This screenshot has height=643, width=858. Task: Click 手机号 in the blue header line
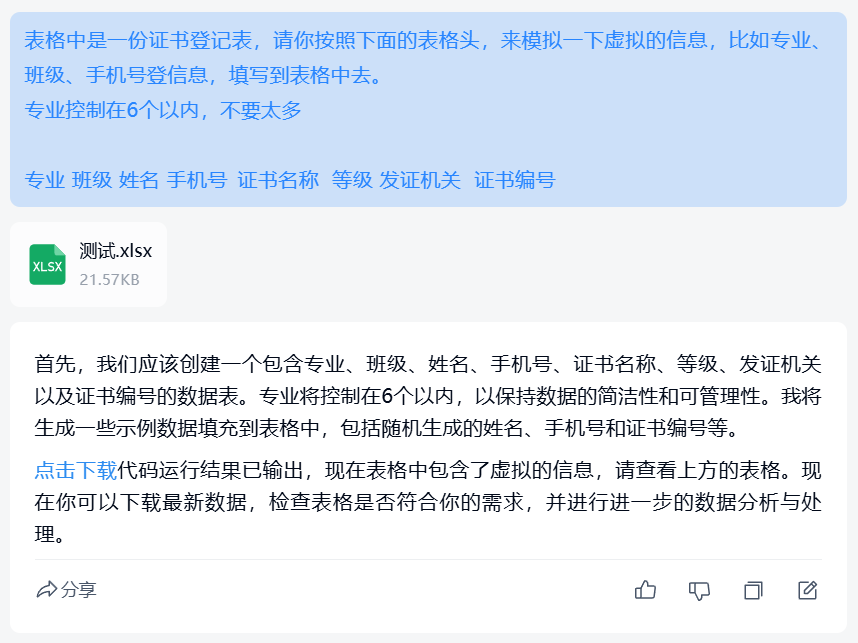(x=196, y=180)
